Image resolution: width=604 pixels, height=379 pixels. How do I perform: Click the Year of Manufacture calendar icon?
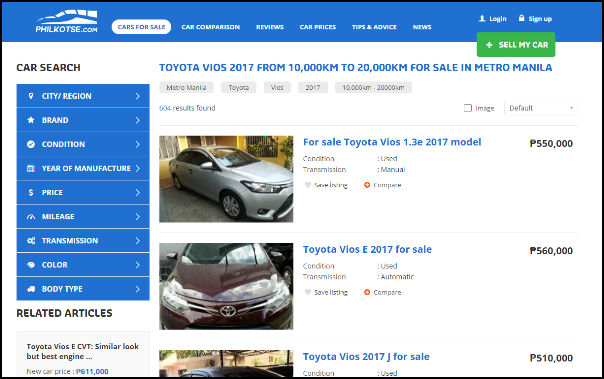click(31, 168)
